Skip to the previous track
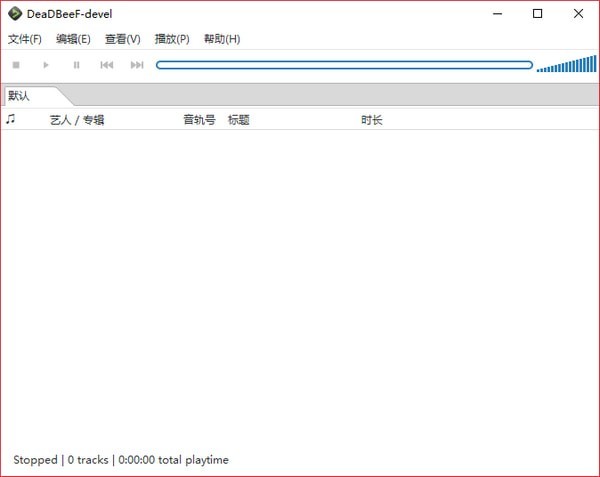Screen dimensions: 600x477 click(107, 65)
